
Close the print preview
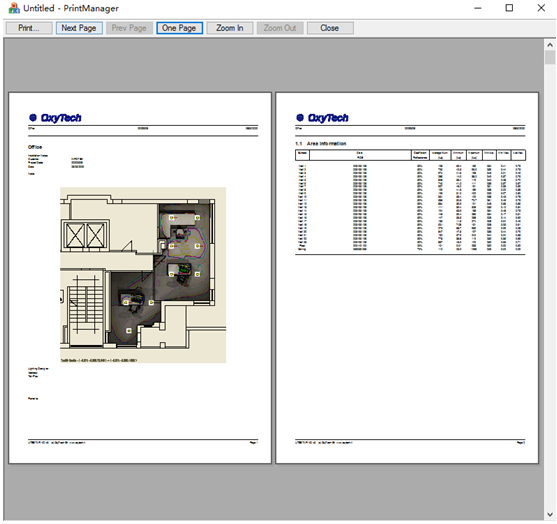pyautogui.click(x=330, y=28)
